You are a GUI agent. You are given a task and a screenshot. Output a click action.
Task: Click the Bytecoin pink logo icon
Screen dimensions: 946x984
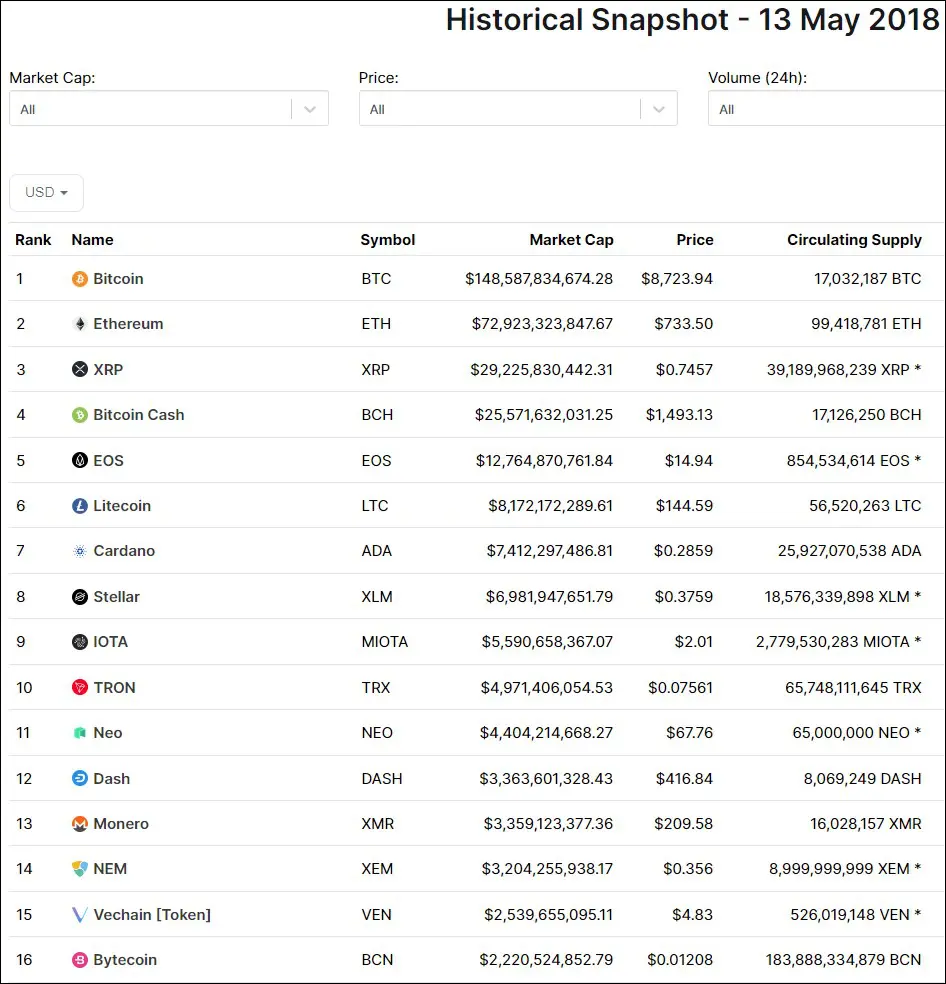(x=80, y=960)
